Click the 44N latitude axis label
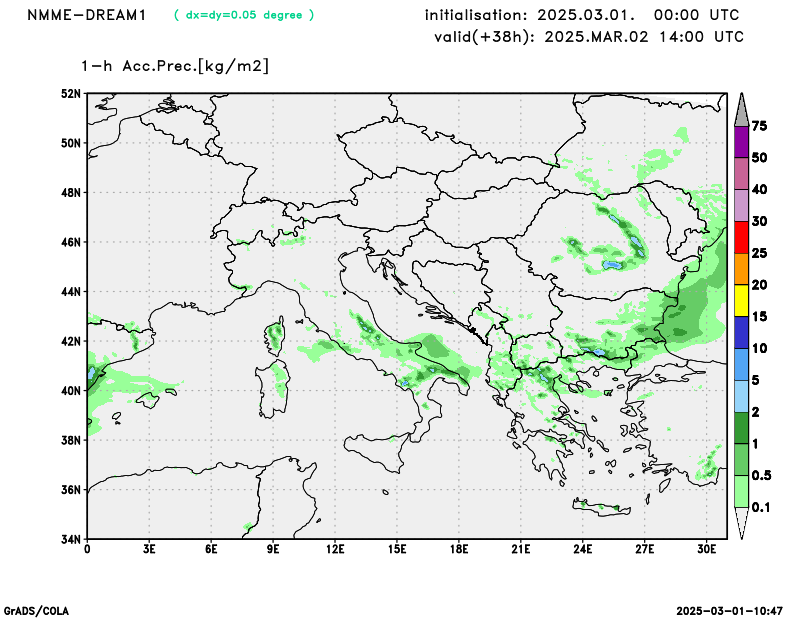The height and width of the screenshot is (618, 800). [x=71, y=292]
